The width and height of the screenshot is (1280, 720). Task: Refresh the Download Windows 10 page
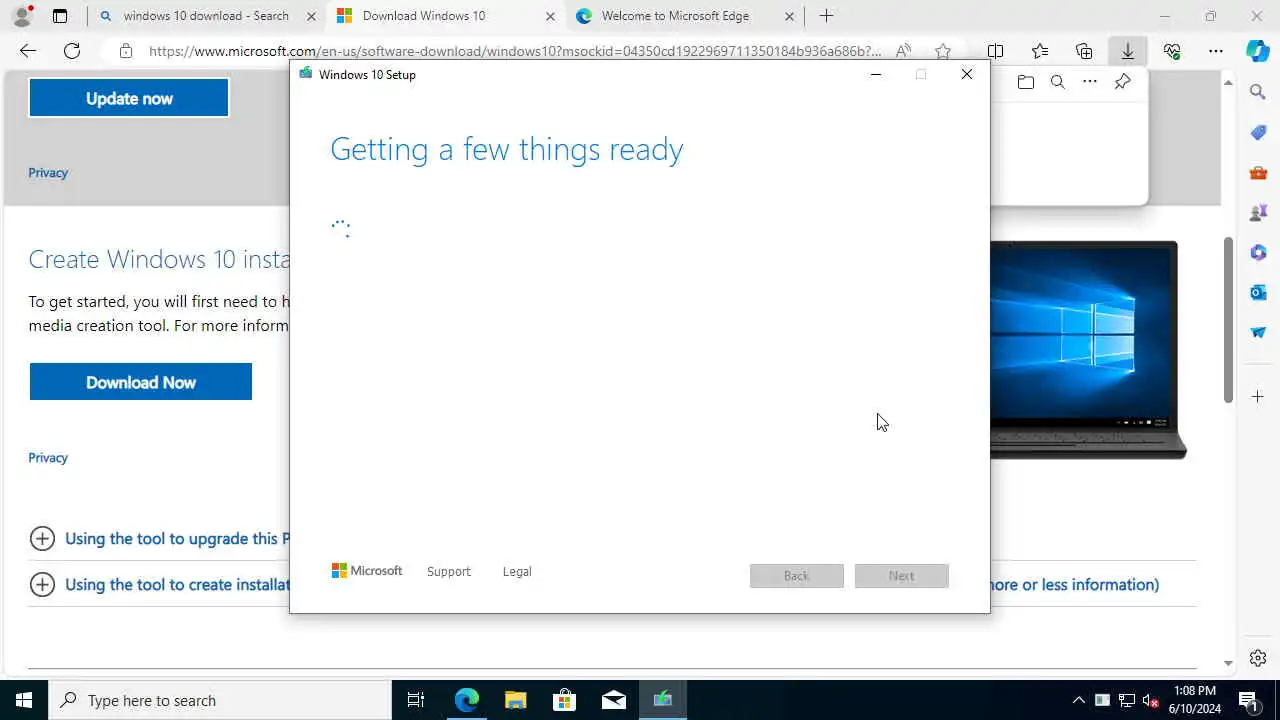coord(72,51)
